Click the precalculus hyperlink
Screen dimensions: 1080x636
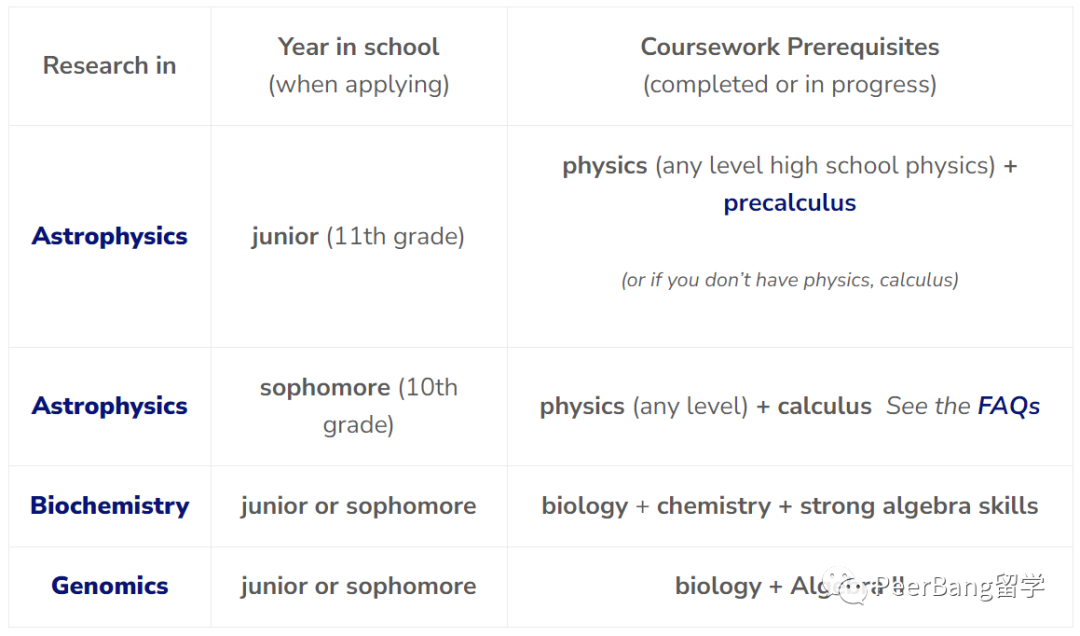pyautogui.click(x=789, y=203)
